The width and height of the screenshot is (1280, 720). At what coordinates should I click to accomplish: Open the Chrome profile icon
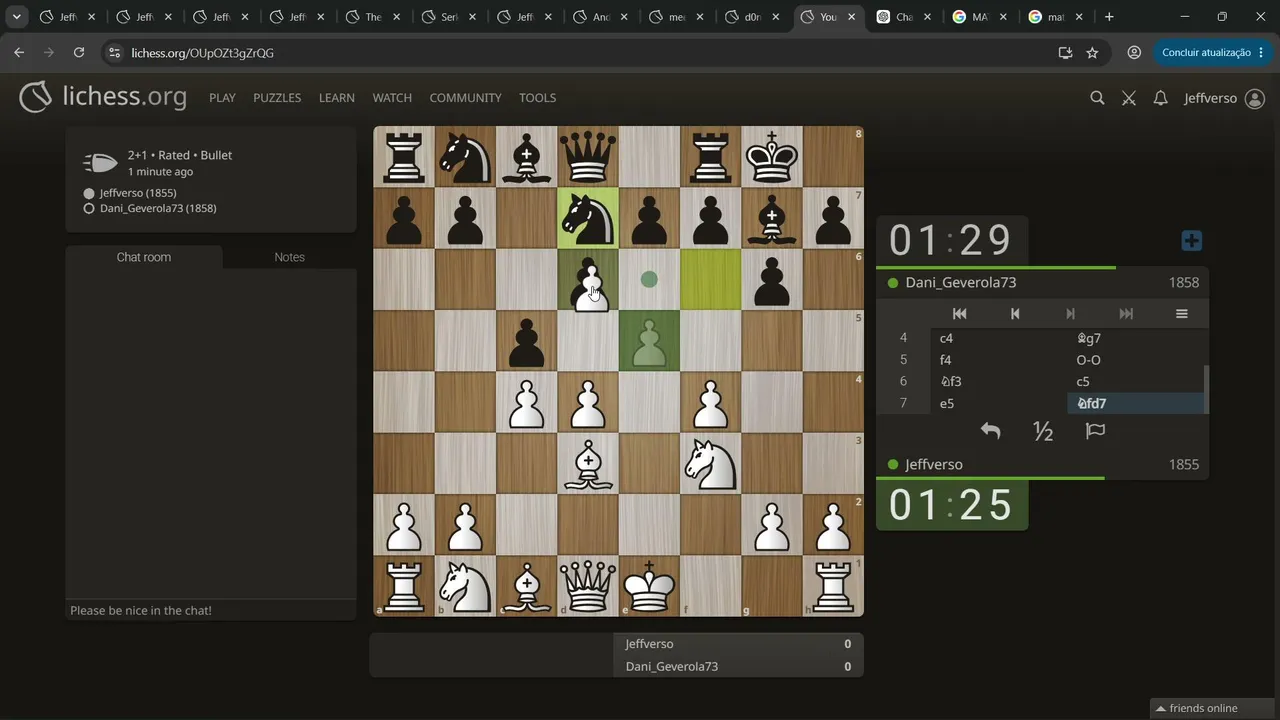click(1134, 53)
